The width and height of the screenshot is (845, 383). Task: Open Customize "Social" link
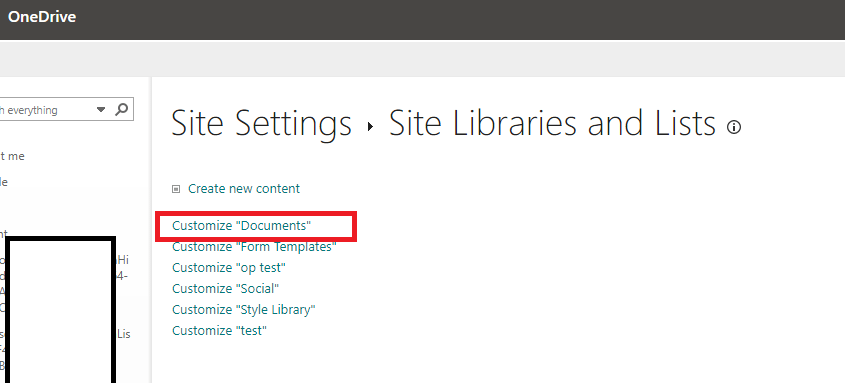(x=225, y=289)
